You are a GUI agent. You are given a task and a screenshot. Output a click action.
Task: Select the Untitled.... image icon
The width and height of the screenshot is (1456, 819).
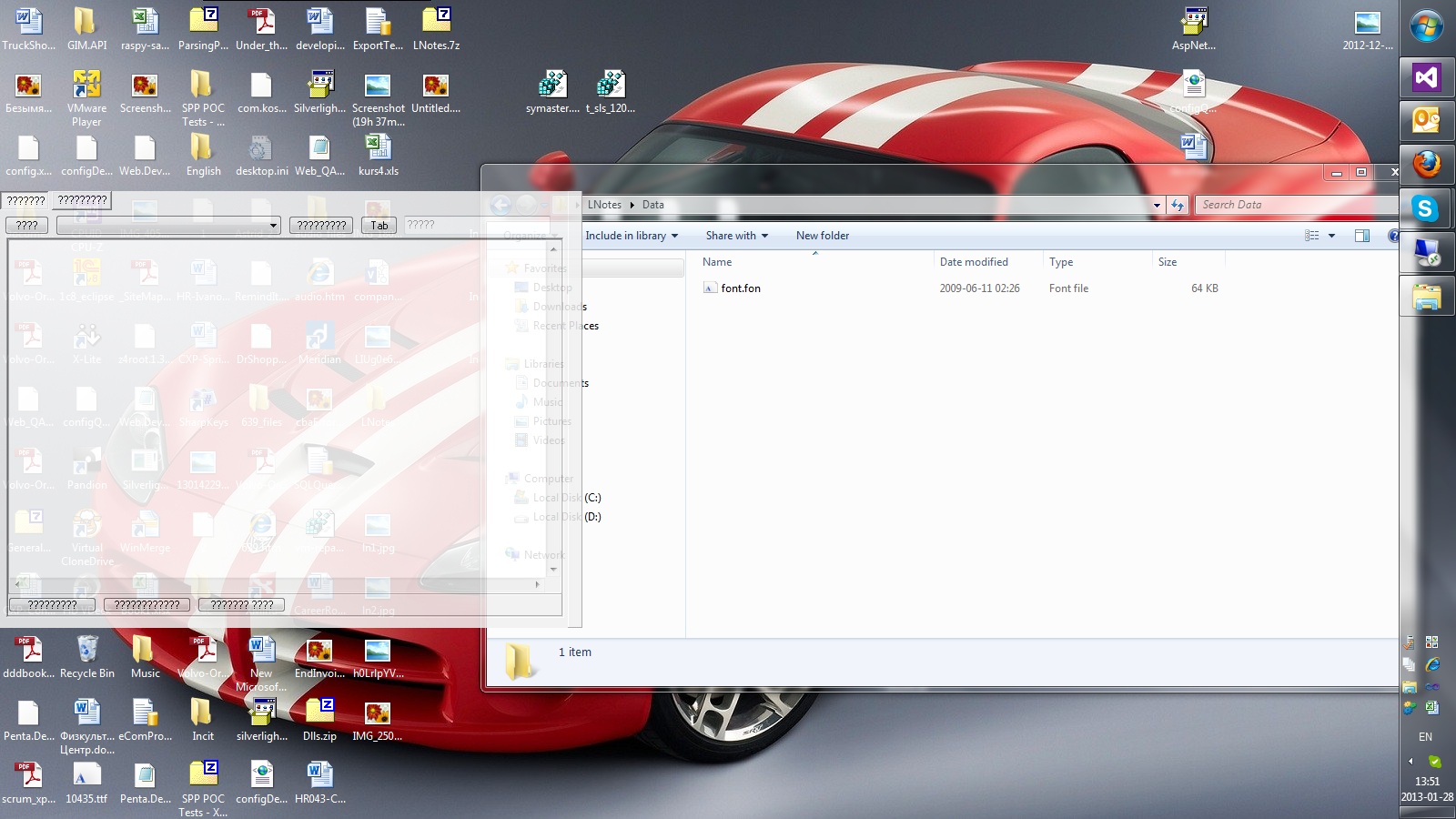(436, 92)
